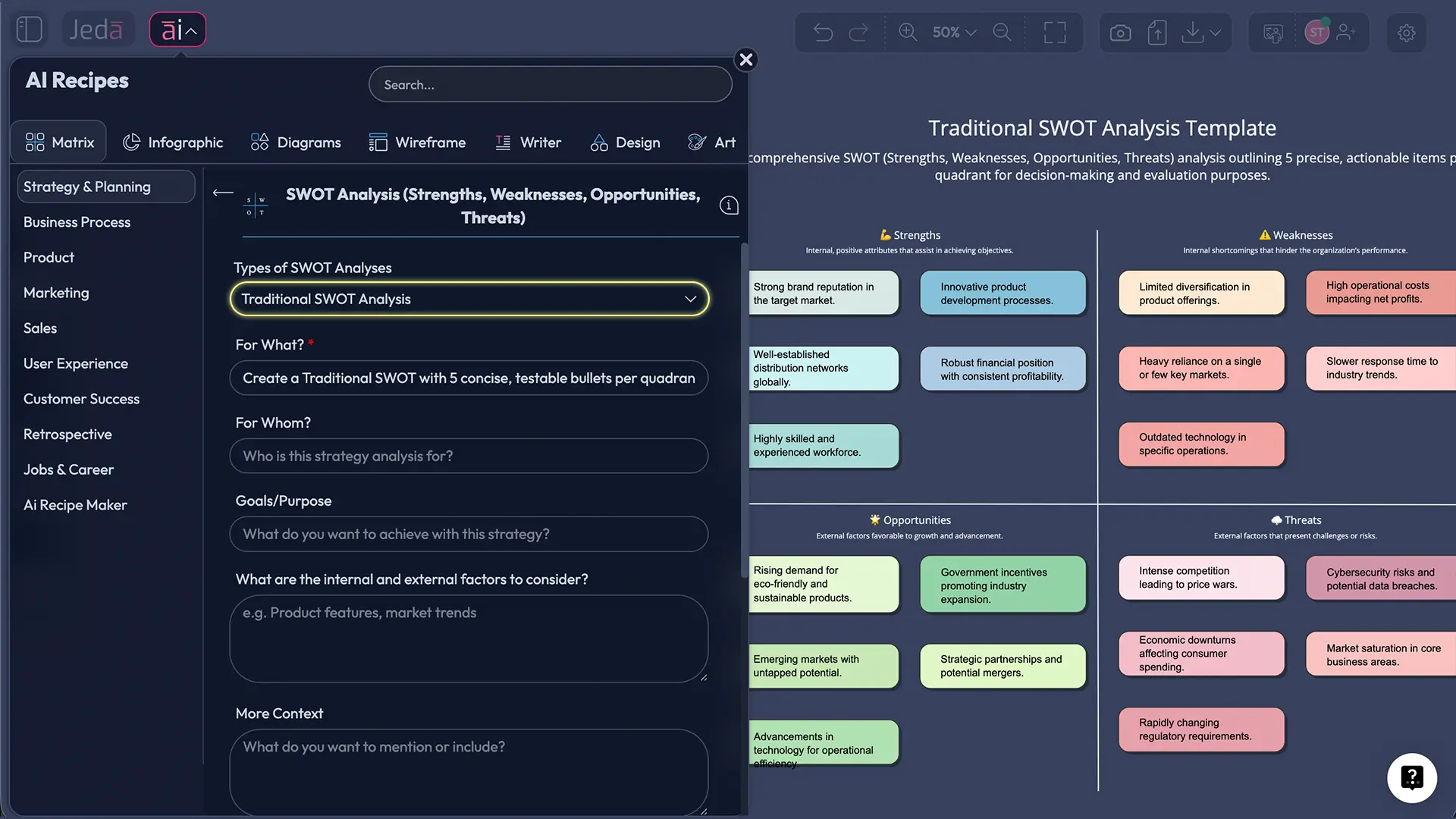
Task: Switch to the Writer tab
Action: pos(529,142)
